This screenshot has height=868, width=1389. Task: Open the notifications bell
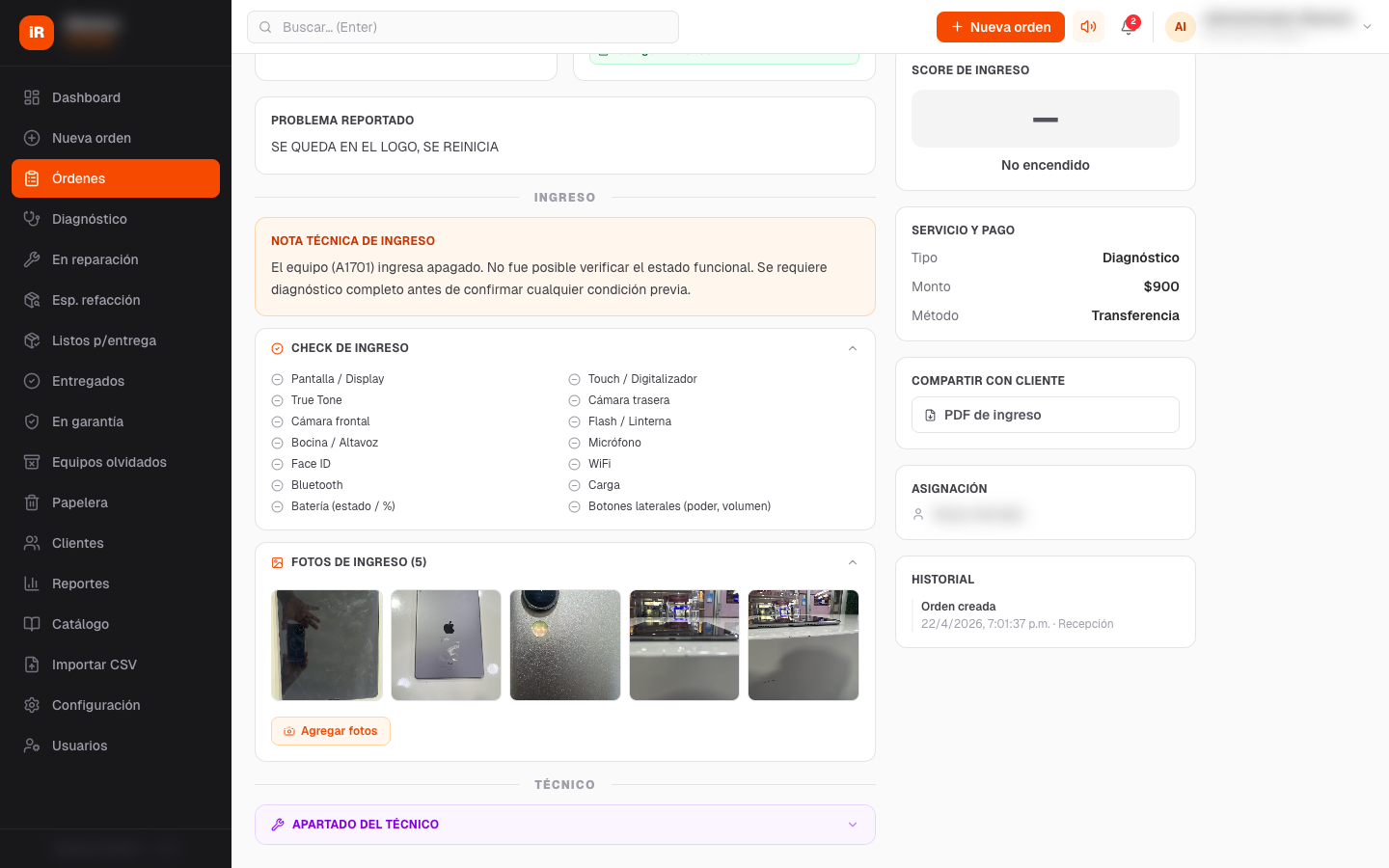pos(1128,27)
